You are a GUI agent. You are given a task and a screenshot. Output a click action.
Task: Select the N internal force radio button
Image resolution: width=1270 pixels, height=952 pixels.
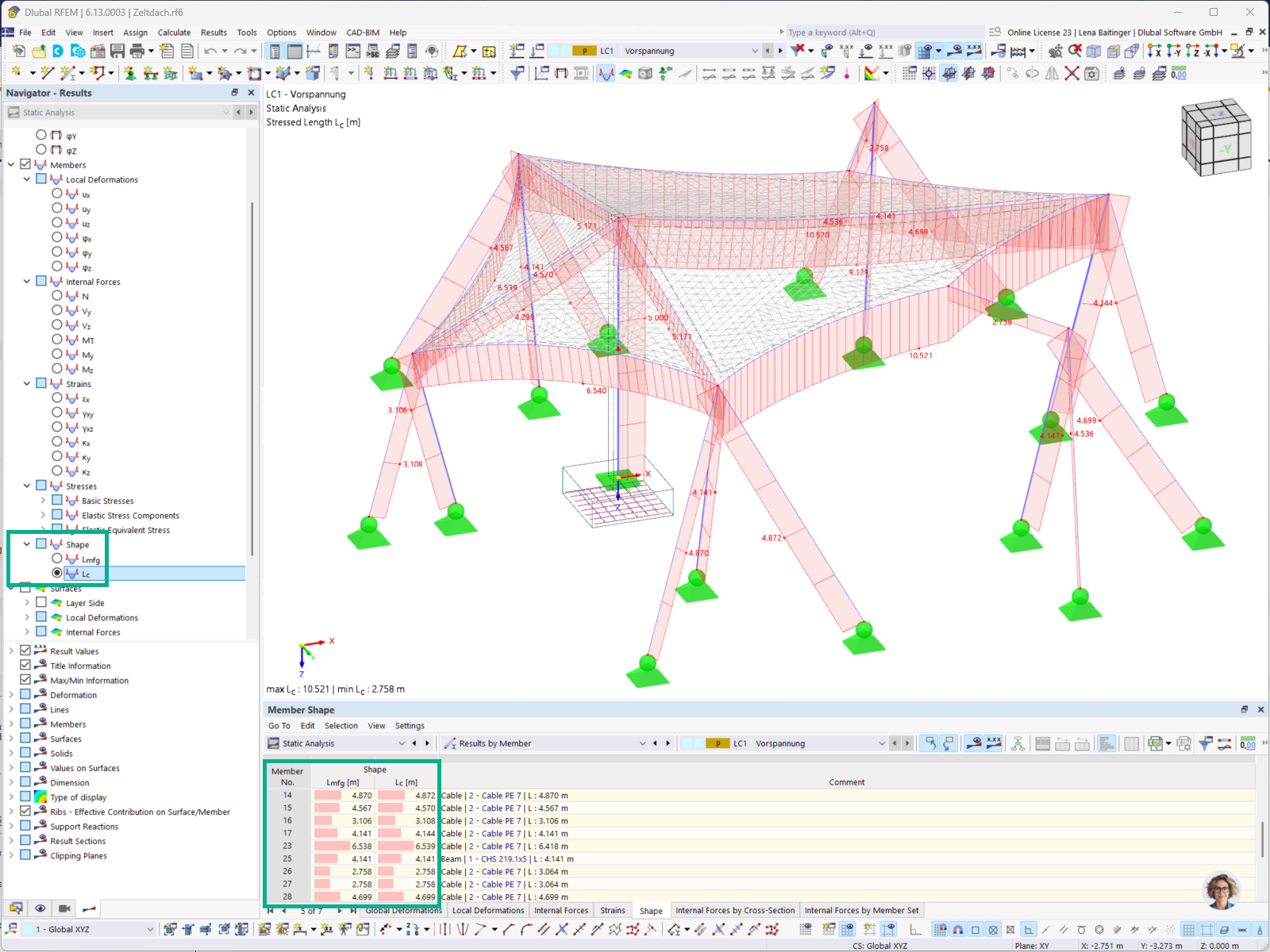pos(57,295)
